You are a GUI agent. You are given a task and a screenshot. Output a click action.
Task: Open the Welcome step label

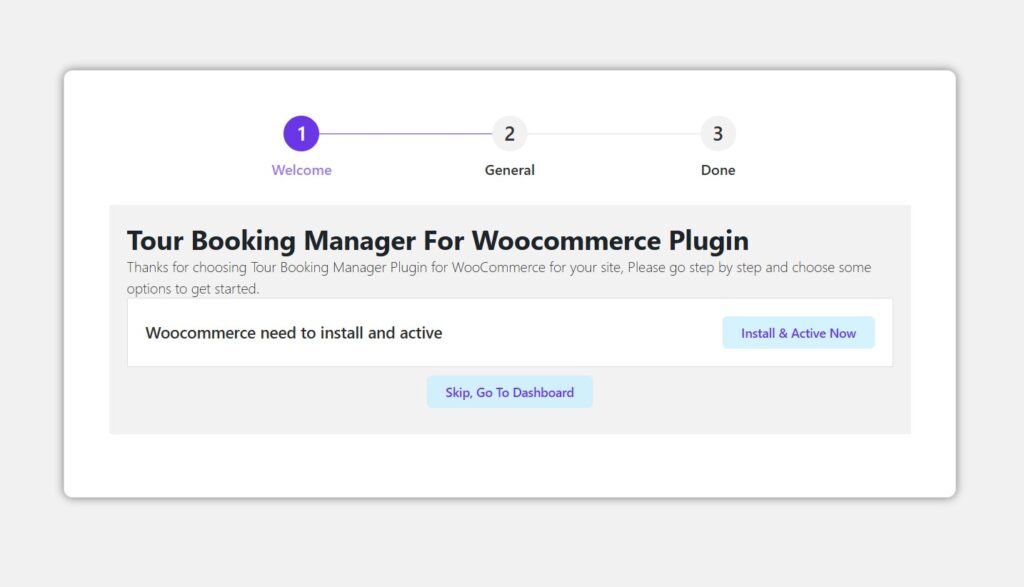tap(302, 170)
